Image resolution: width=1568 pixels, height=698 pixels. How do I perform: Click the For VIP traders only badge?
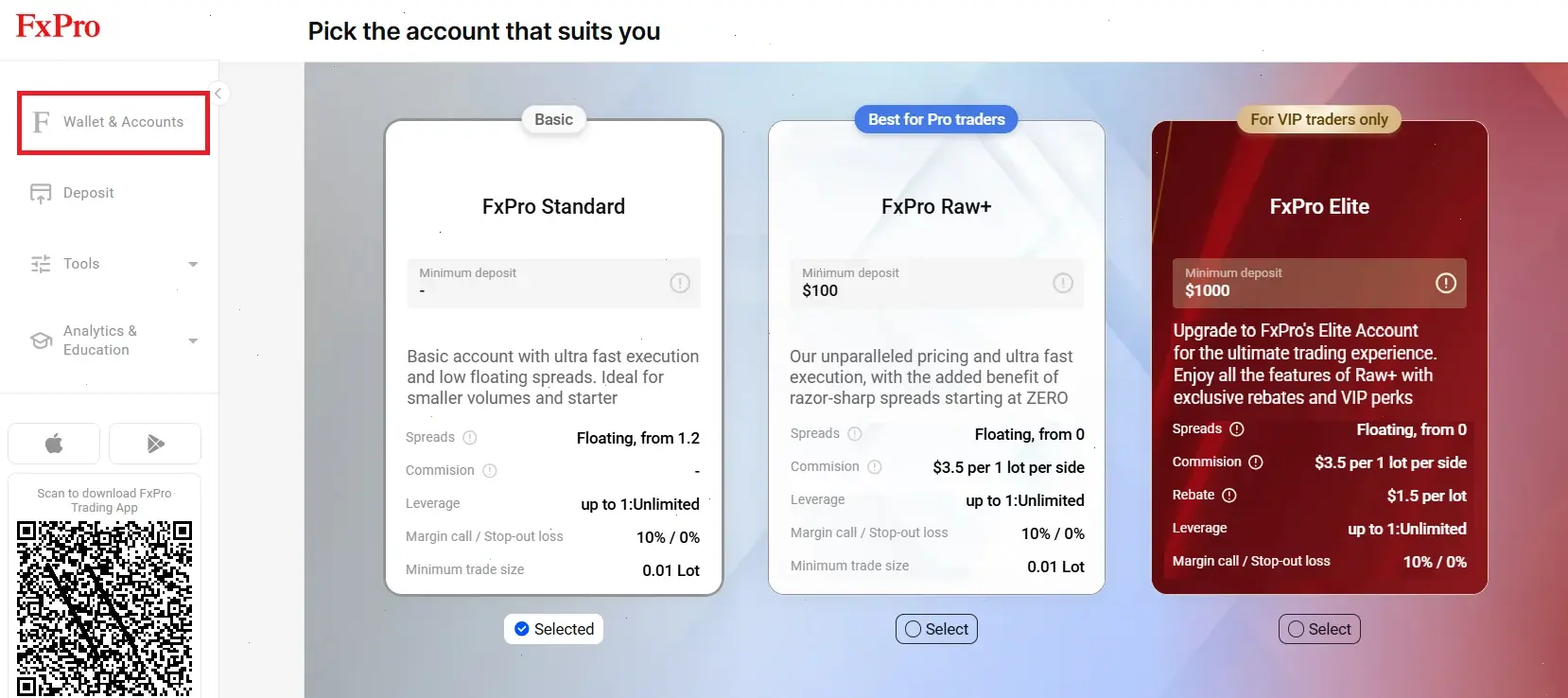click(x=1318, y=119)
